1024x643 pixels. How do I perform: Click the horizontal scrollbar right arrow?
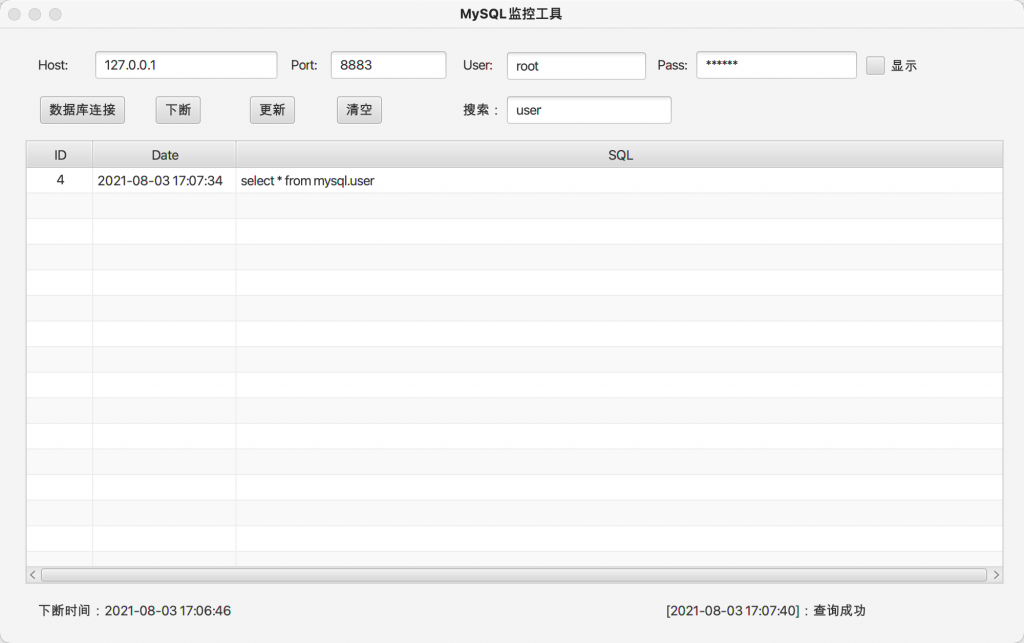(996, 575)
